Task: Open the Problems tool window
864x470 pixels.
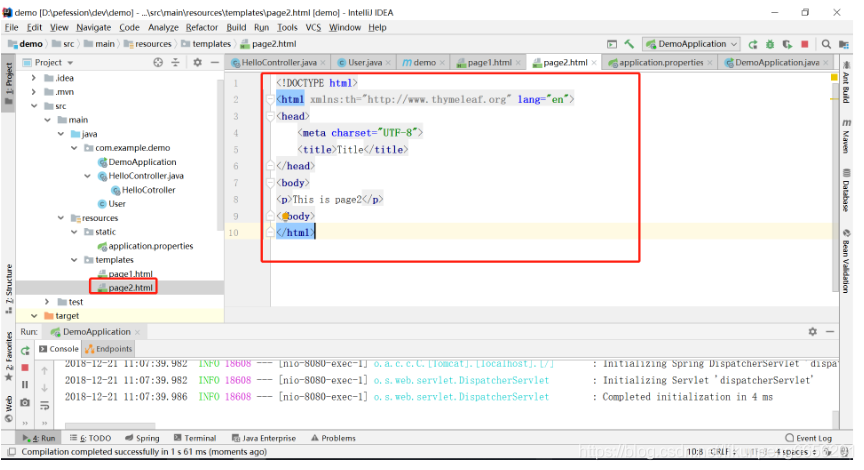Action: coord(333,438)
